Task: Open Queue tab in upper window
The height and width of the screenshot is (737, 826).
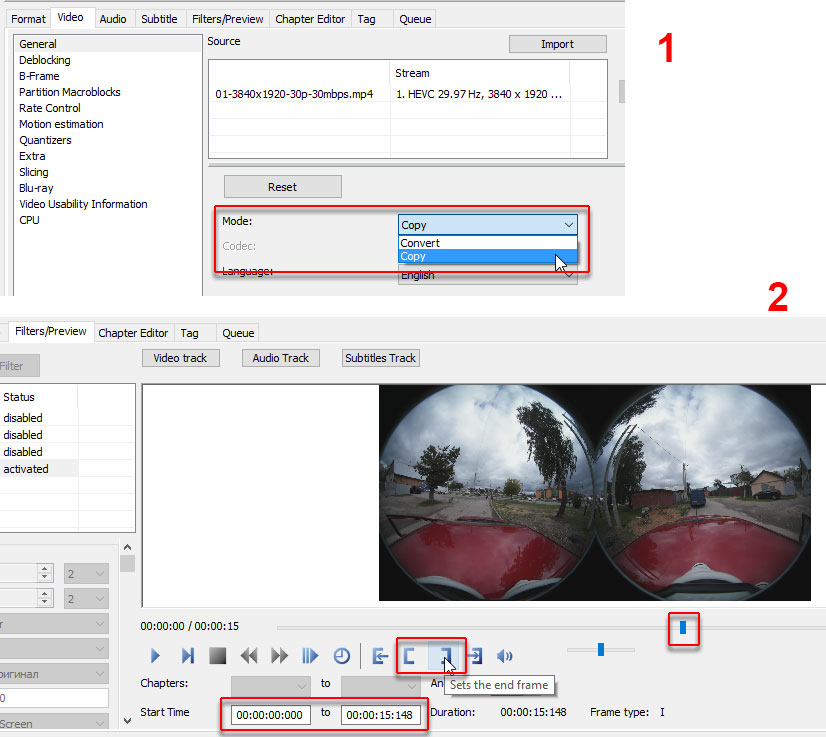Action: [x=415, y=19]
